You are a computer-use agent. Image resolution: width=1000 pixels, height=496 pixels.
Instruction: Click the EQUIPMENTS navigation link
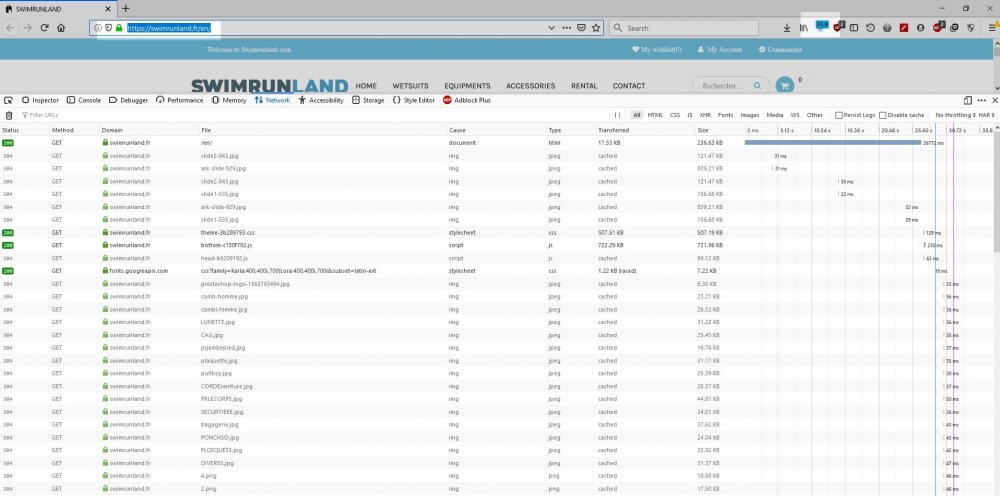[467, 85]
